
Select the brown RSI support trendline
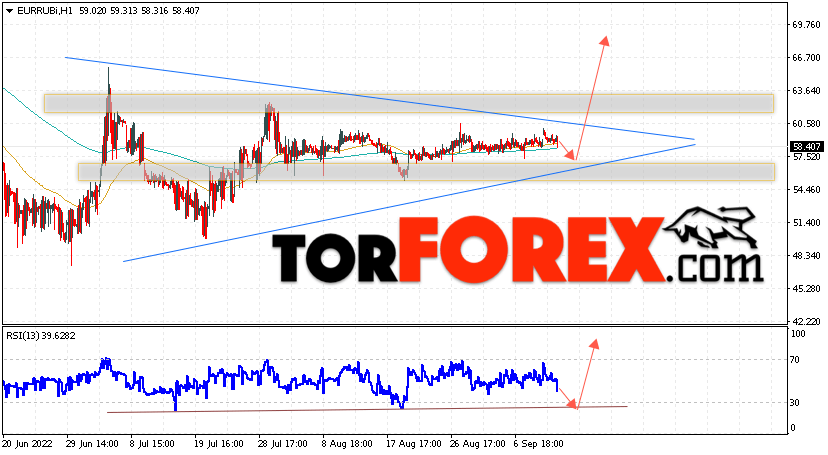(x=367, y=409)
